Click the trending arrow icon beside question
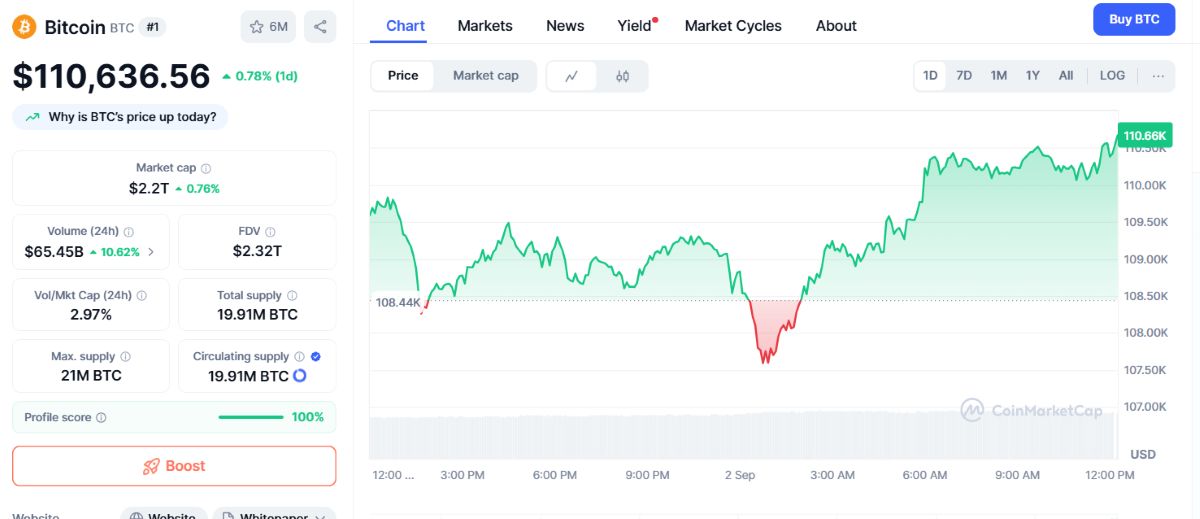Viewport: 1200px width, 519px height. click(x=33, y=117)
